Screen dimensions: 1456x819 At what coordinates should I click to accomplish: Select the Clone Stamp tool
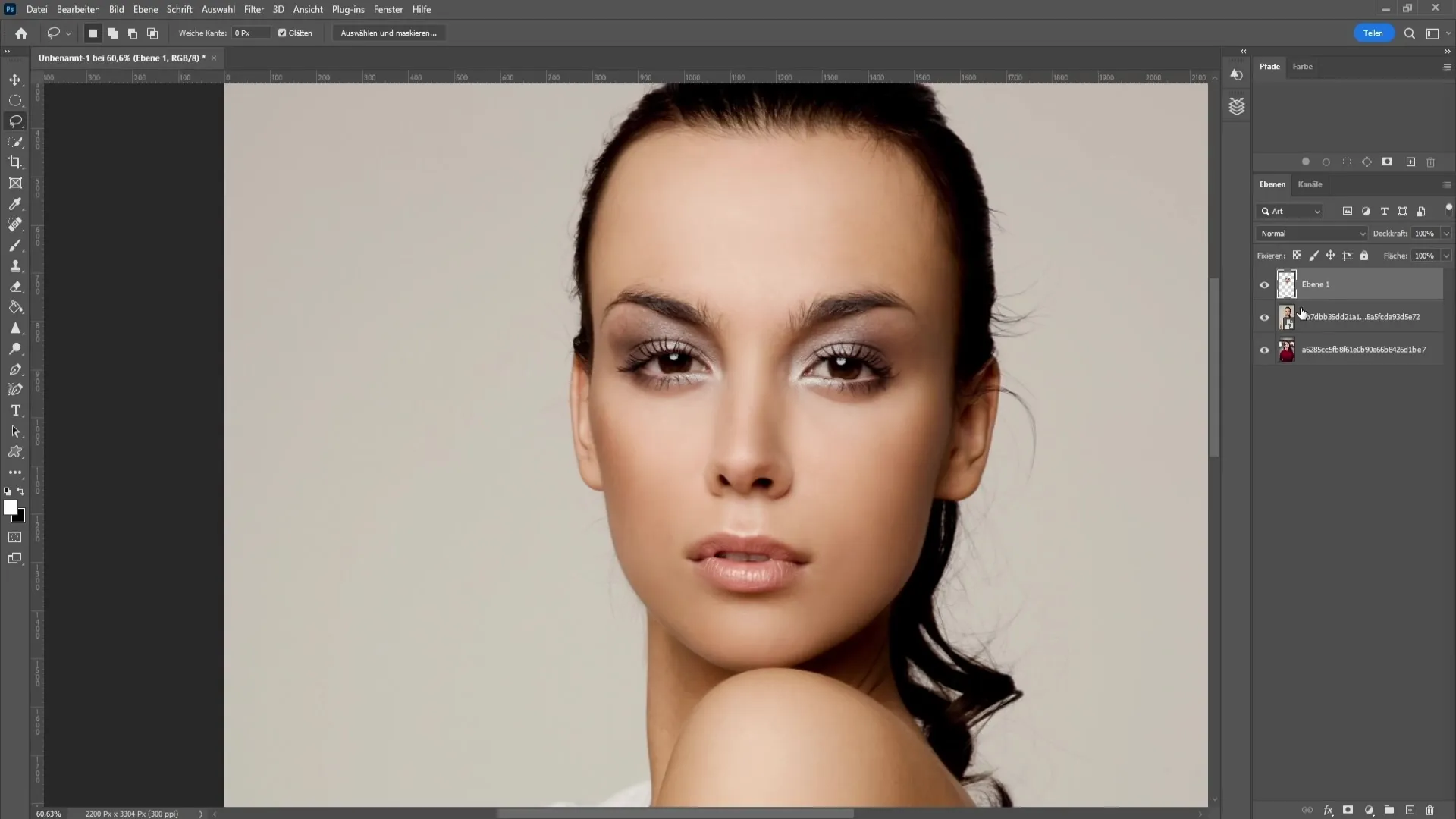tap(15, 265)
